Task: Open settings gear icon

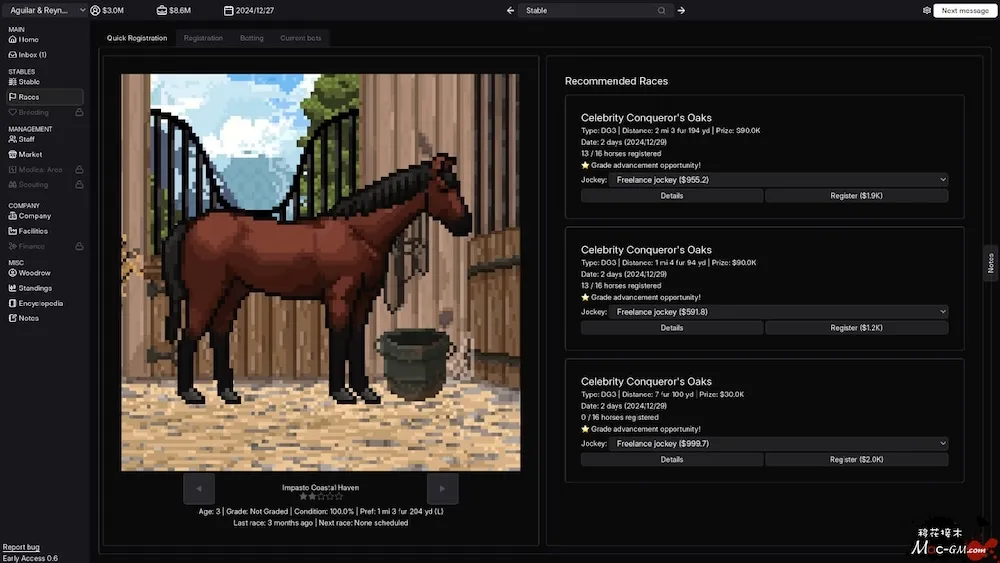Action: click(x=927, y=10)
